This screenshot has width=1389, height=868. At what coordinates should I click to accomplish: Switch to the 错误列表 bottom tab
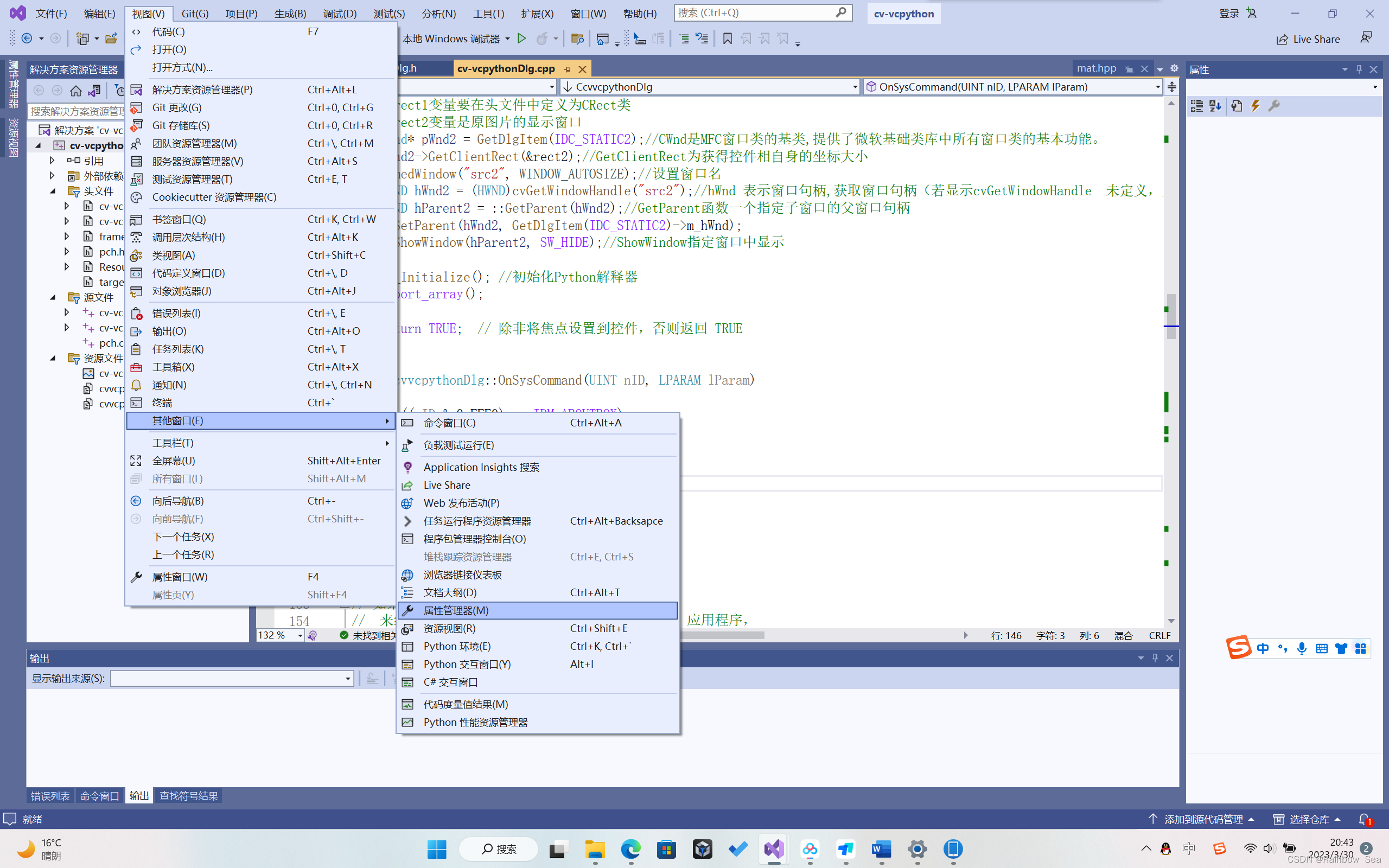pyautogui.click(x=50, y=796)
